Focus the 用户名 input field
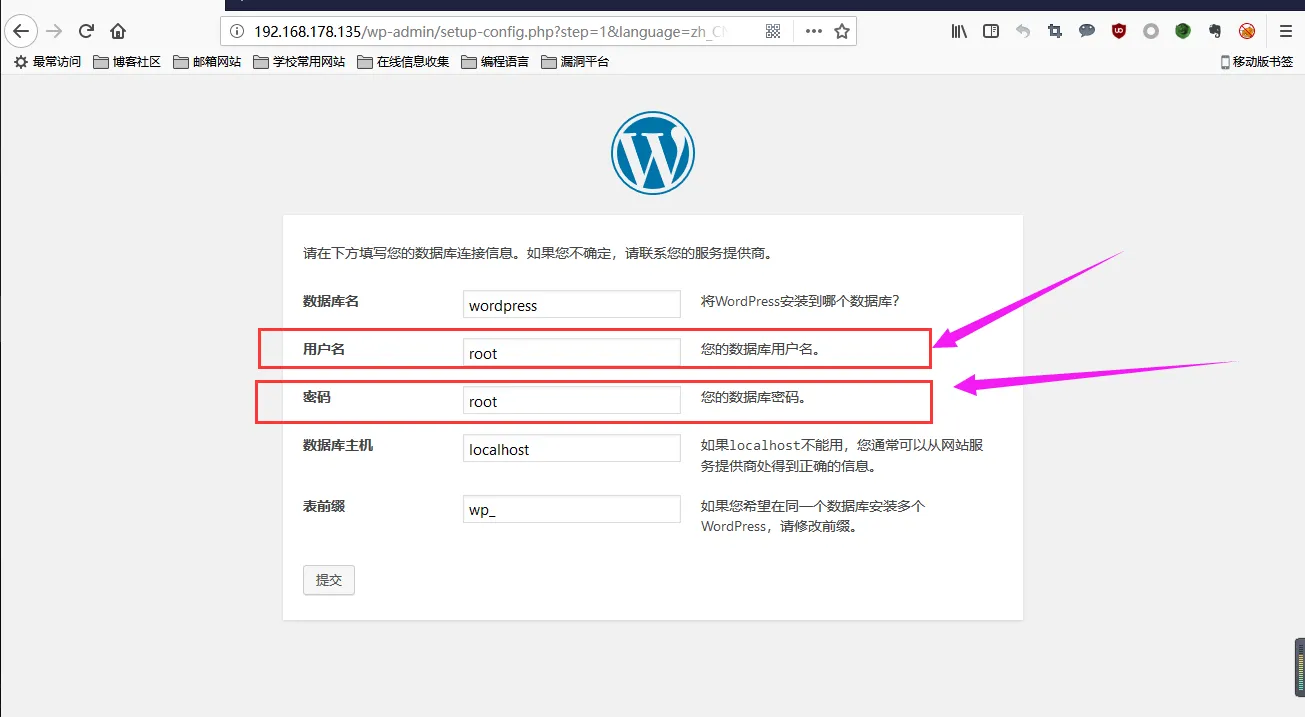The height and width of the screenshot is (717, 1305). click(x=572, y=353)
